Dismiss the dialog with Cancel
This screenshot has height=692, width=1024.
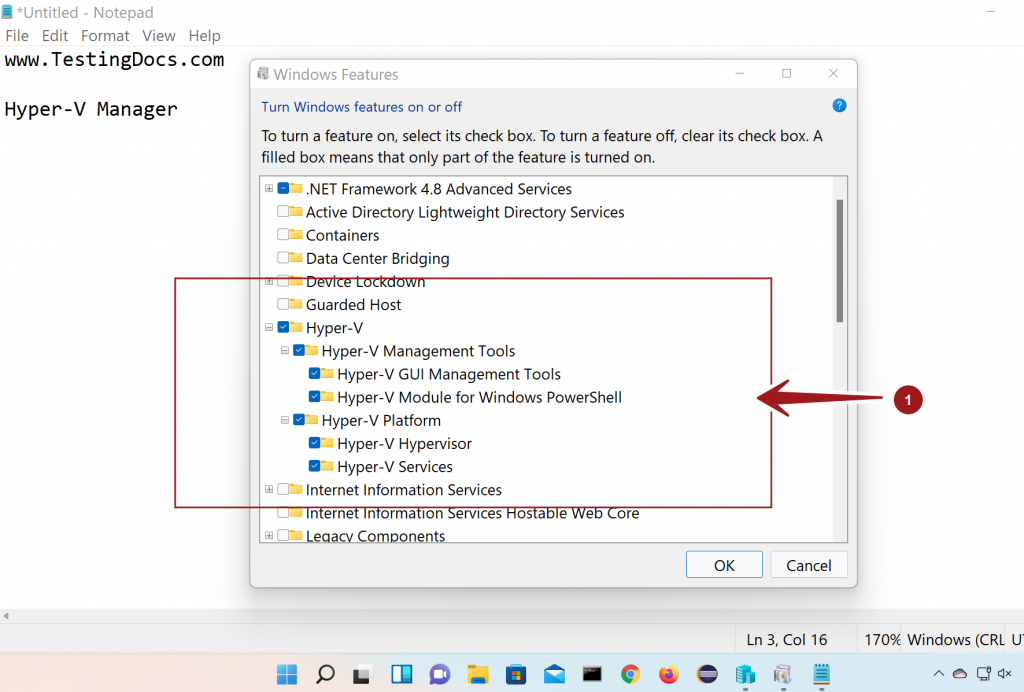808,564
